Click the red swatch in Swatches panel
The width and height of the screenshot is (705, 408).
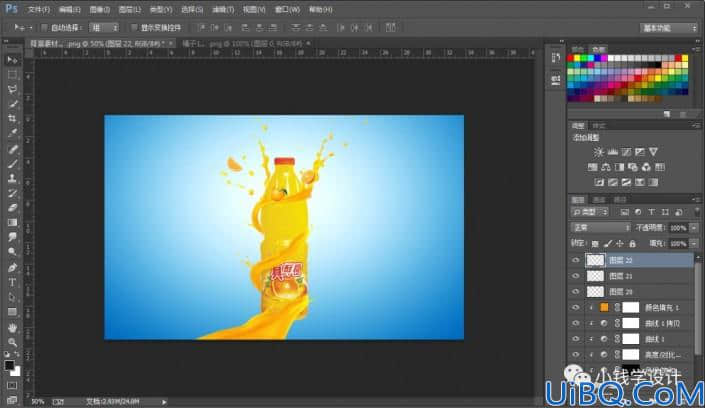pos(571,58)
